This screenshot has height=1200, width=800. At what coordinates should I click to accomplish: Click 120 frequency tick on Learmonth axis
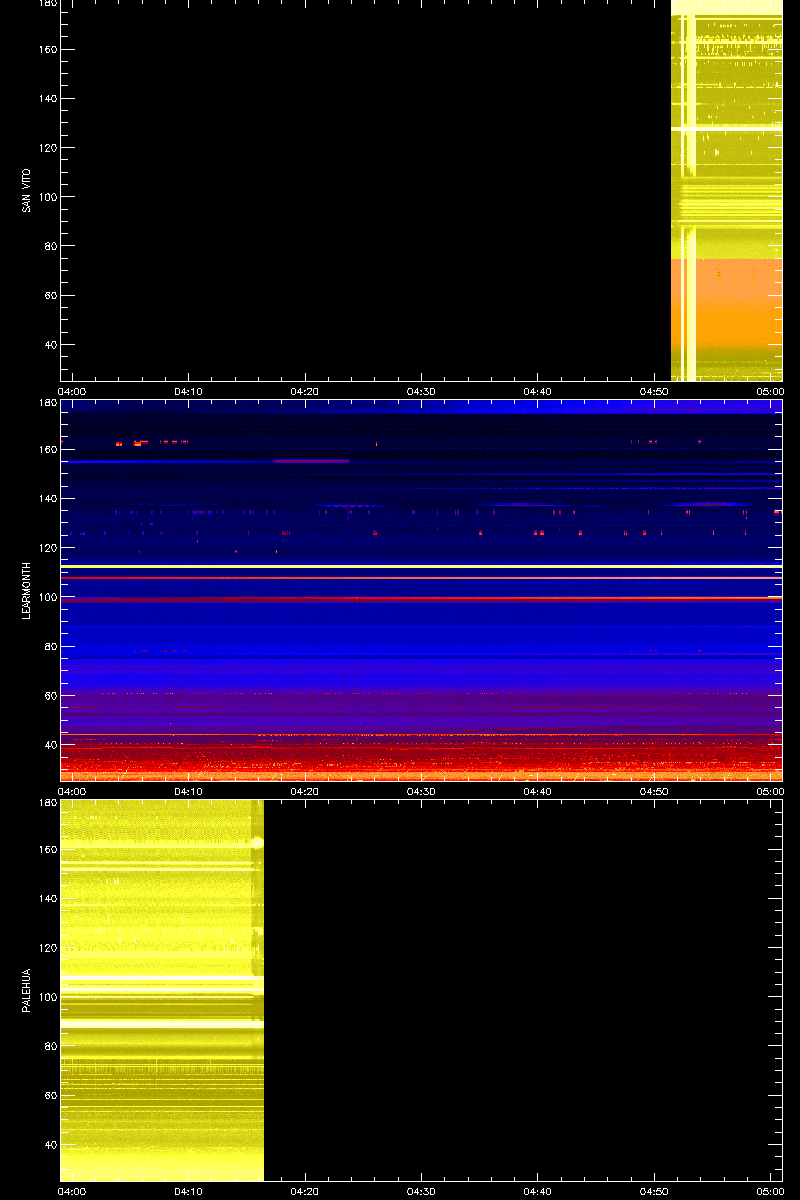click(x=47, y=548)
